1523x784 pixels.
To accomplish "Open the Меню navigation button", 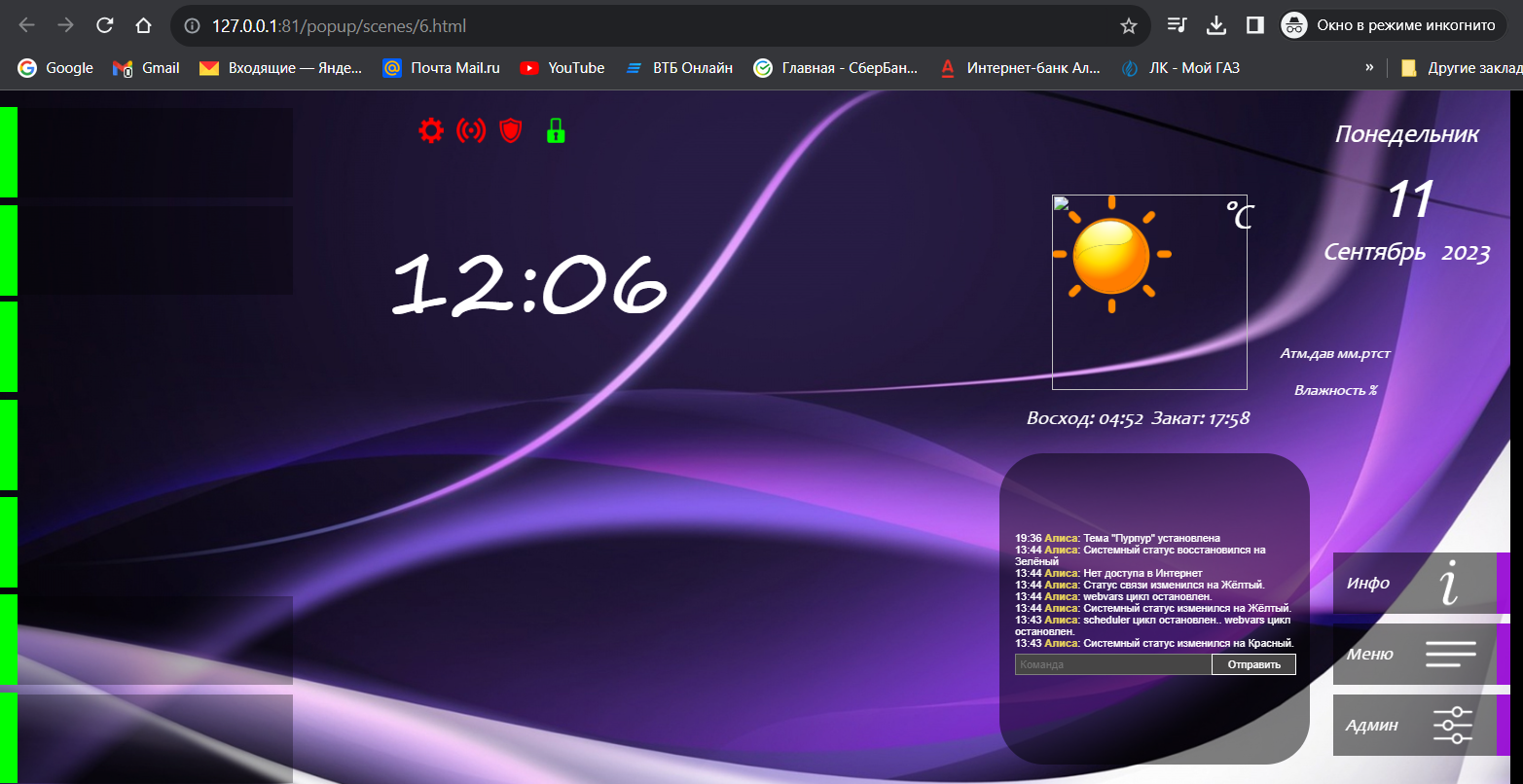I will pyautogui.click(x=1414, y=655).
